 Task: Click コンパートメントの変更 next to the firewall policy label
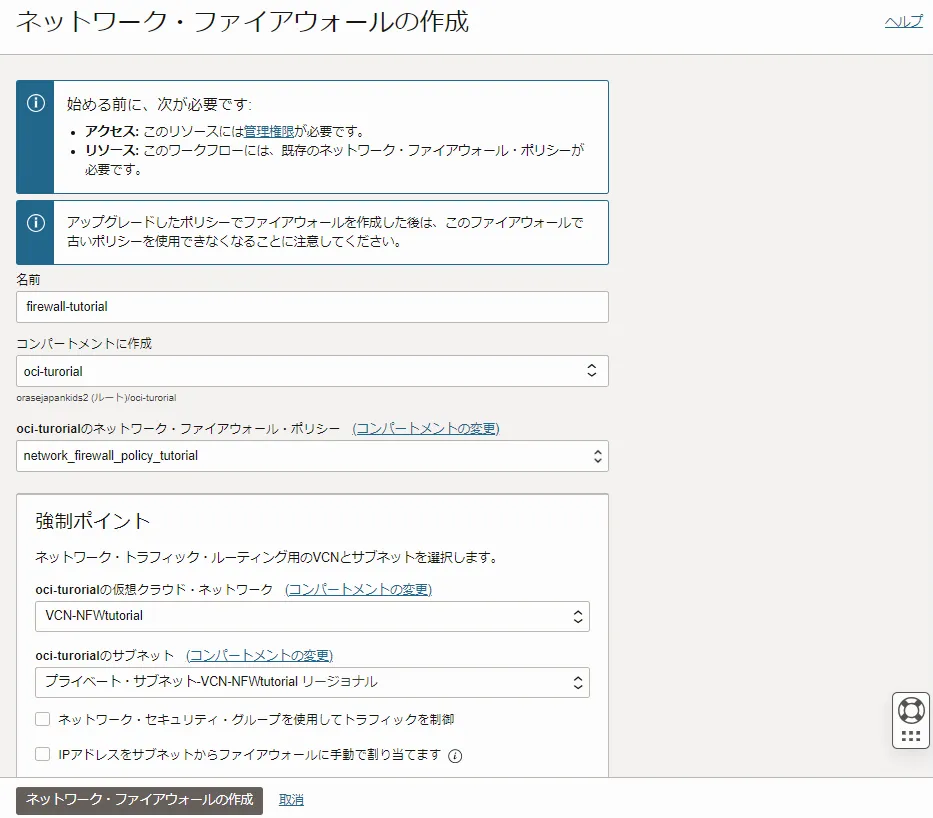tap(426, 428)
